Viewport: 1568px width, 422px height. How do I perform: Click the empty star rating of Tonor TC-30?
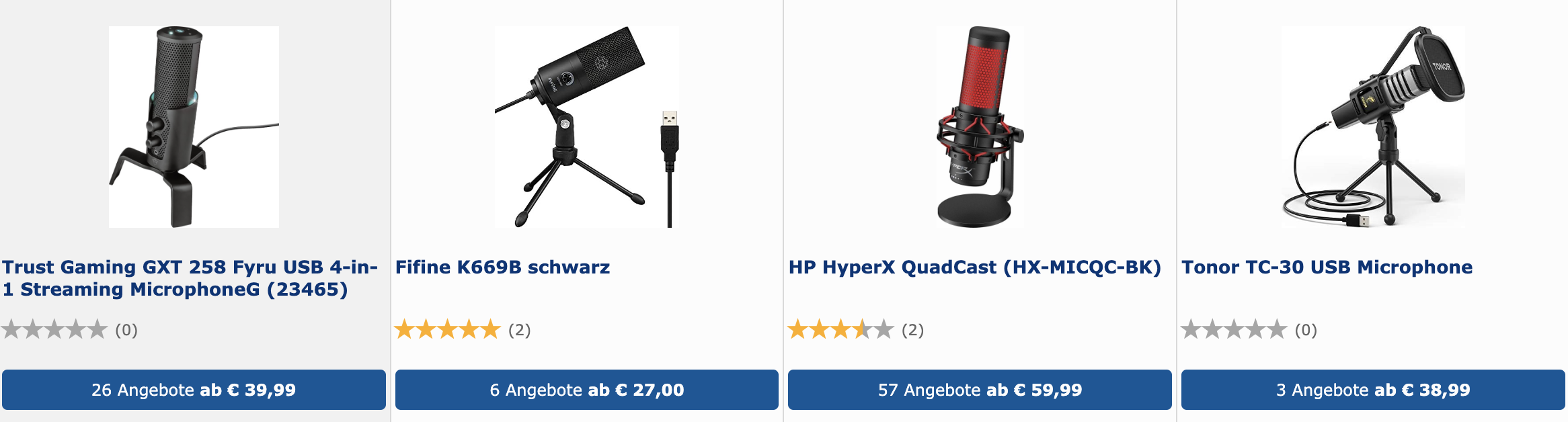pyautogui.click(x=1234, y=329)
